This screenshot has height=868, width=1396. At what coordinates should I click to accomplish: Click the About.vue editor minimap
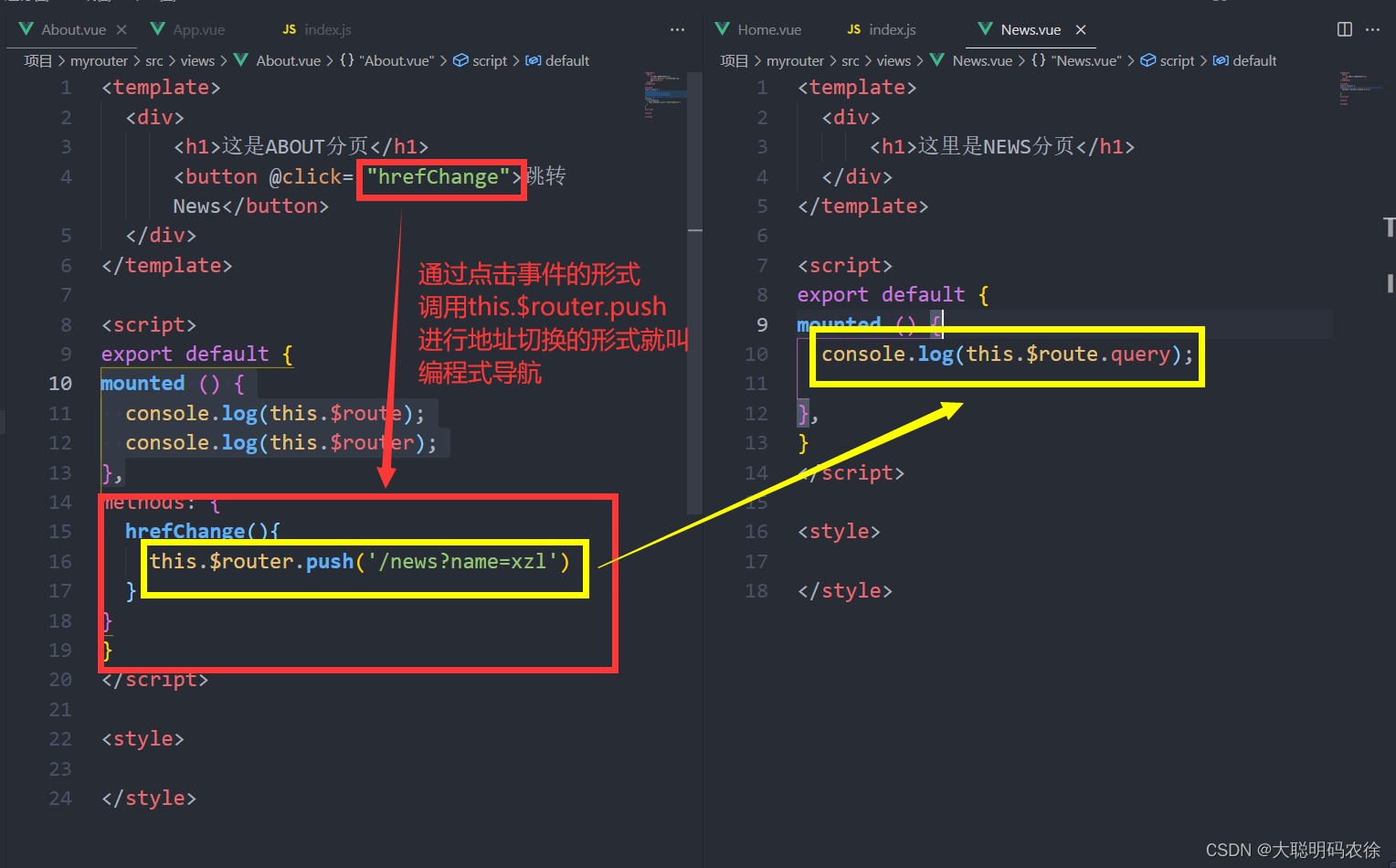664,94
